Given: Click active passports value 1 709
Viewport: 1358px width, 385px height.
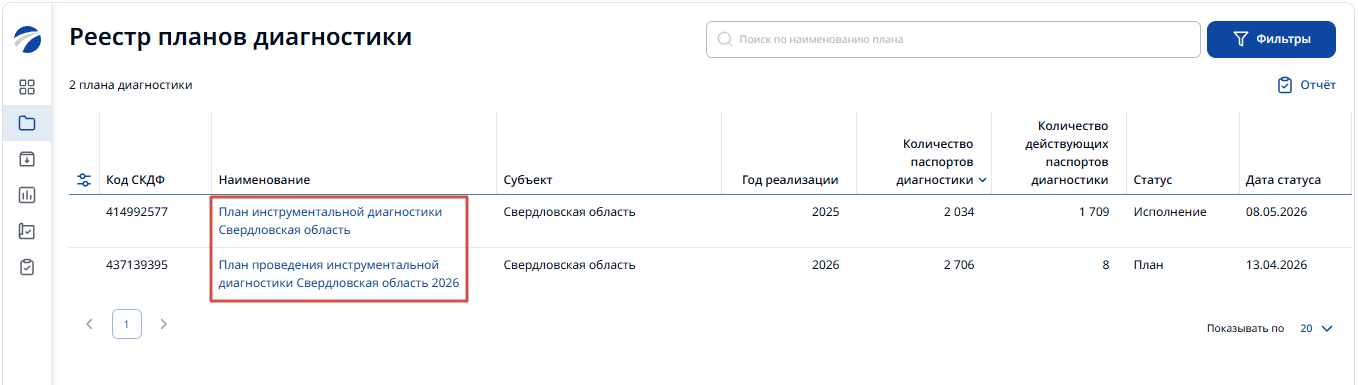Looking at the screenshot, I should pos(1093,212).
